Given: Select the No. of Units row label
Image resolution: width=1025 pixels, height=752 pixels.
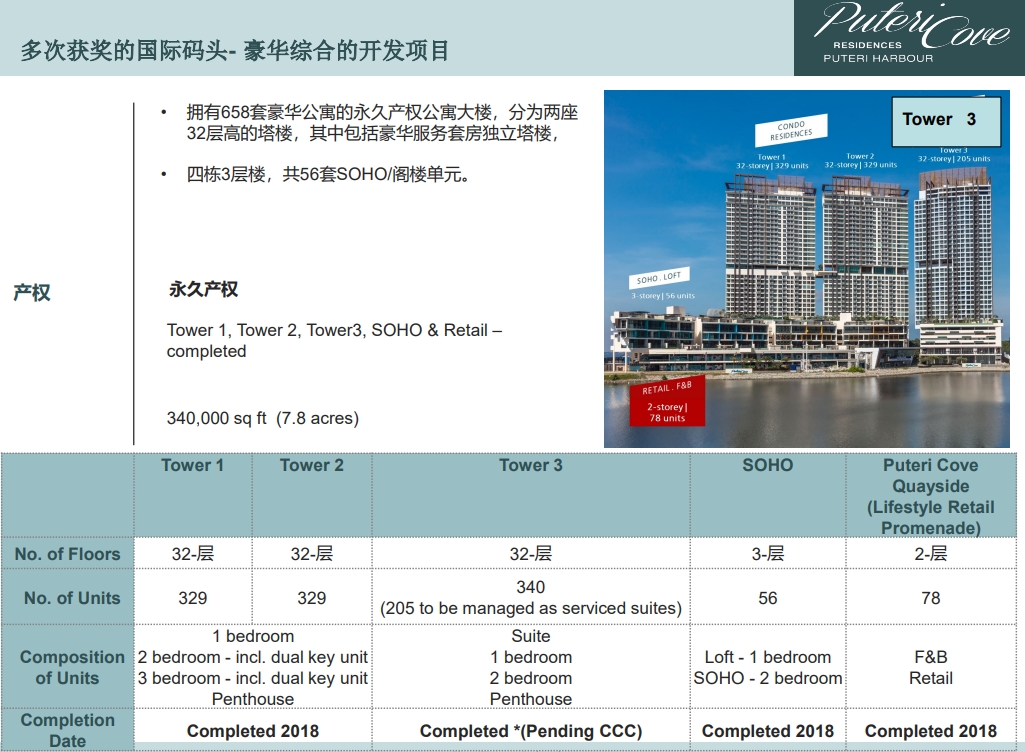Looking at the screenshot, I should [71, 598].
